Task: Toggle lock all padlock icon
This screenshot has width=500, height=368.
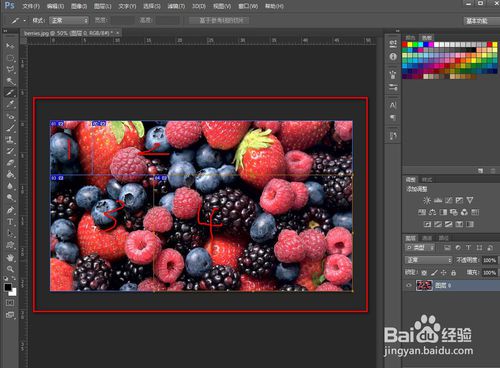Action: click(453, 273)
